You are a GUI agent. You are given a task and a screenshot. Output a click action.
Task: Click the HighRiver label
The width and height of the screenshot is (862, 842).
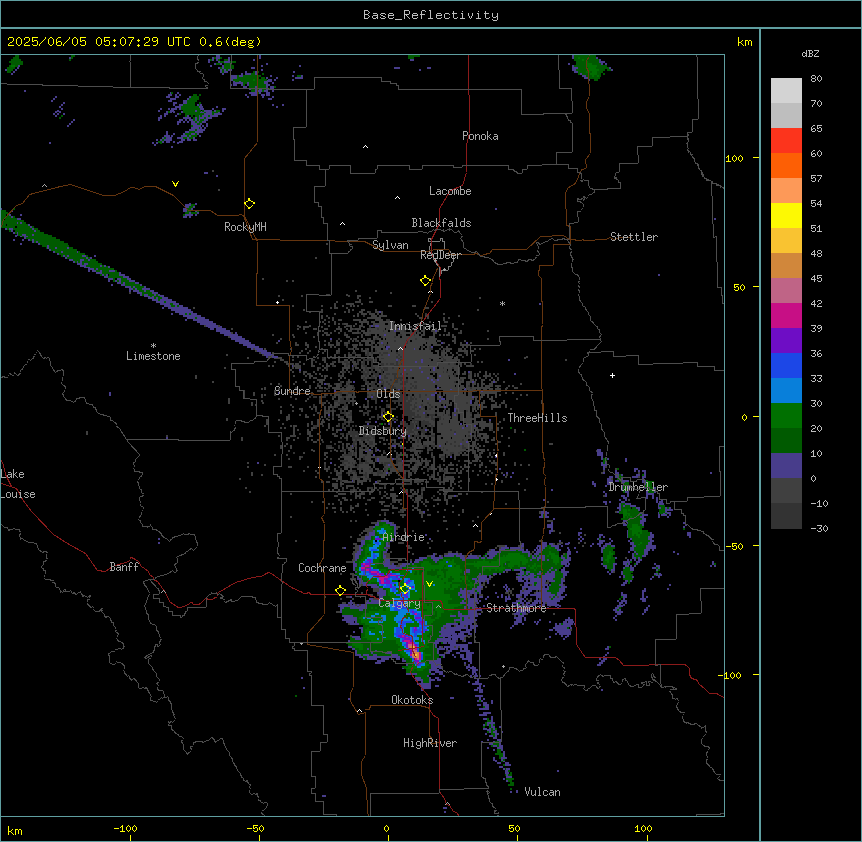(x=430, y=743)
